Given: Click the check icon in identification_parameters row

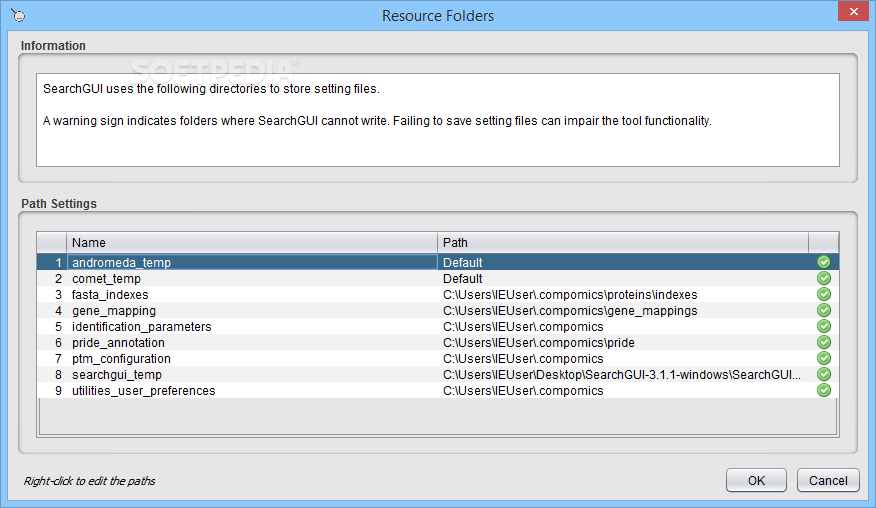Looking at the screenshot, I should tap(823, 326).
